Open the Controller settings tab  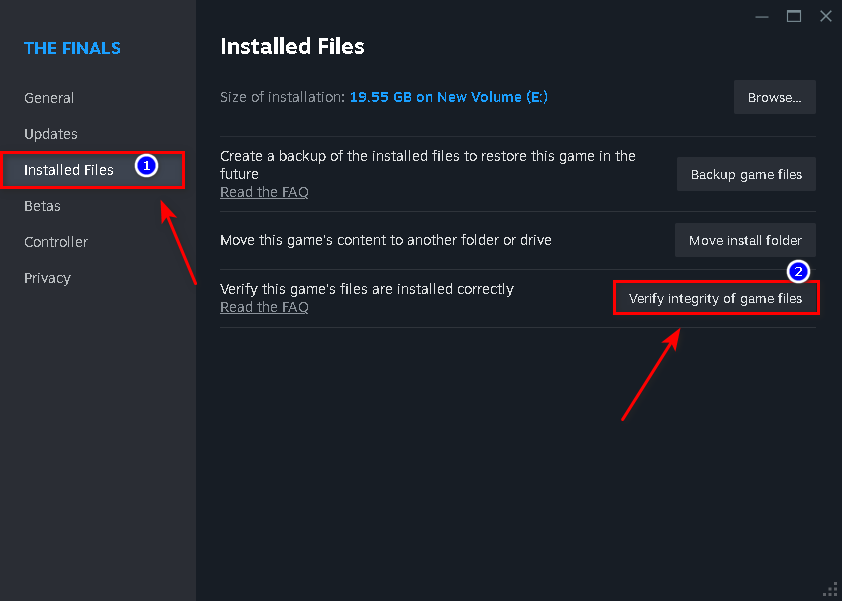56,242
